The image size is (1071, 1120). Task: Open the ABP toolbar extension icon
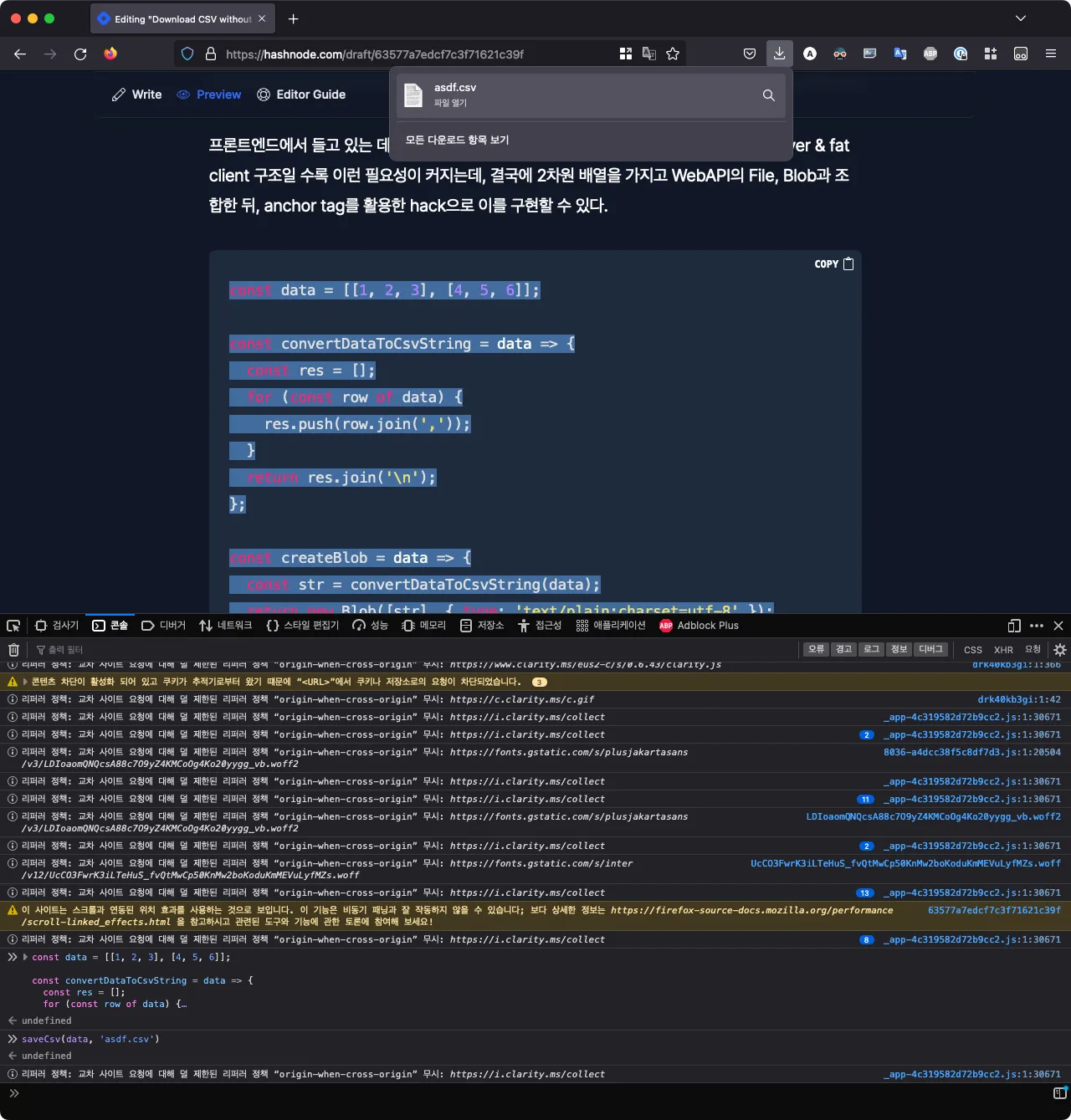[x=930, y=54]
